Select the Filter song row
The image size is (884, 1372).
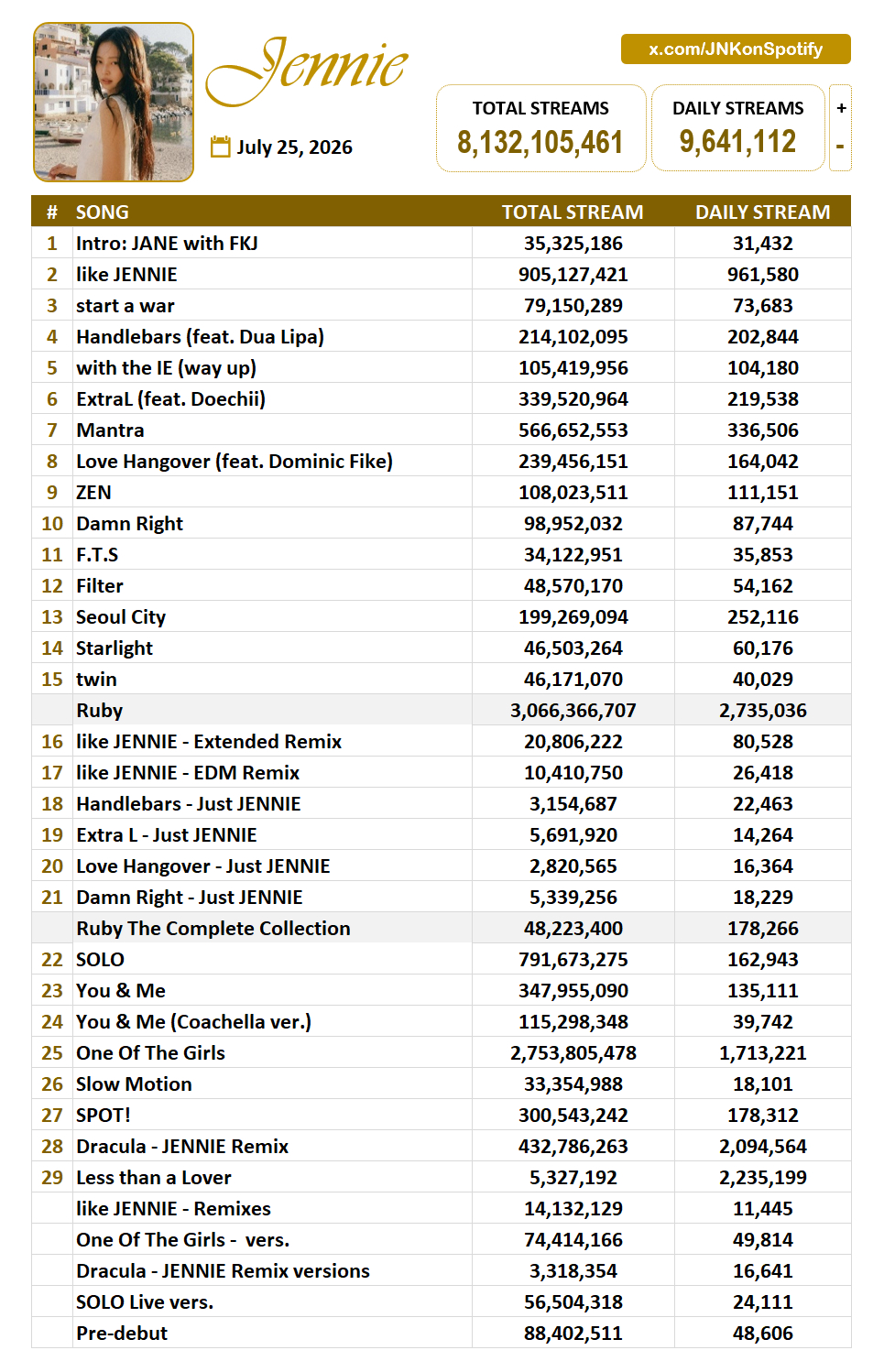tap(442, 585)
